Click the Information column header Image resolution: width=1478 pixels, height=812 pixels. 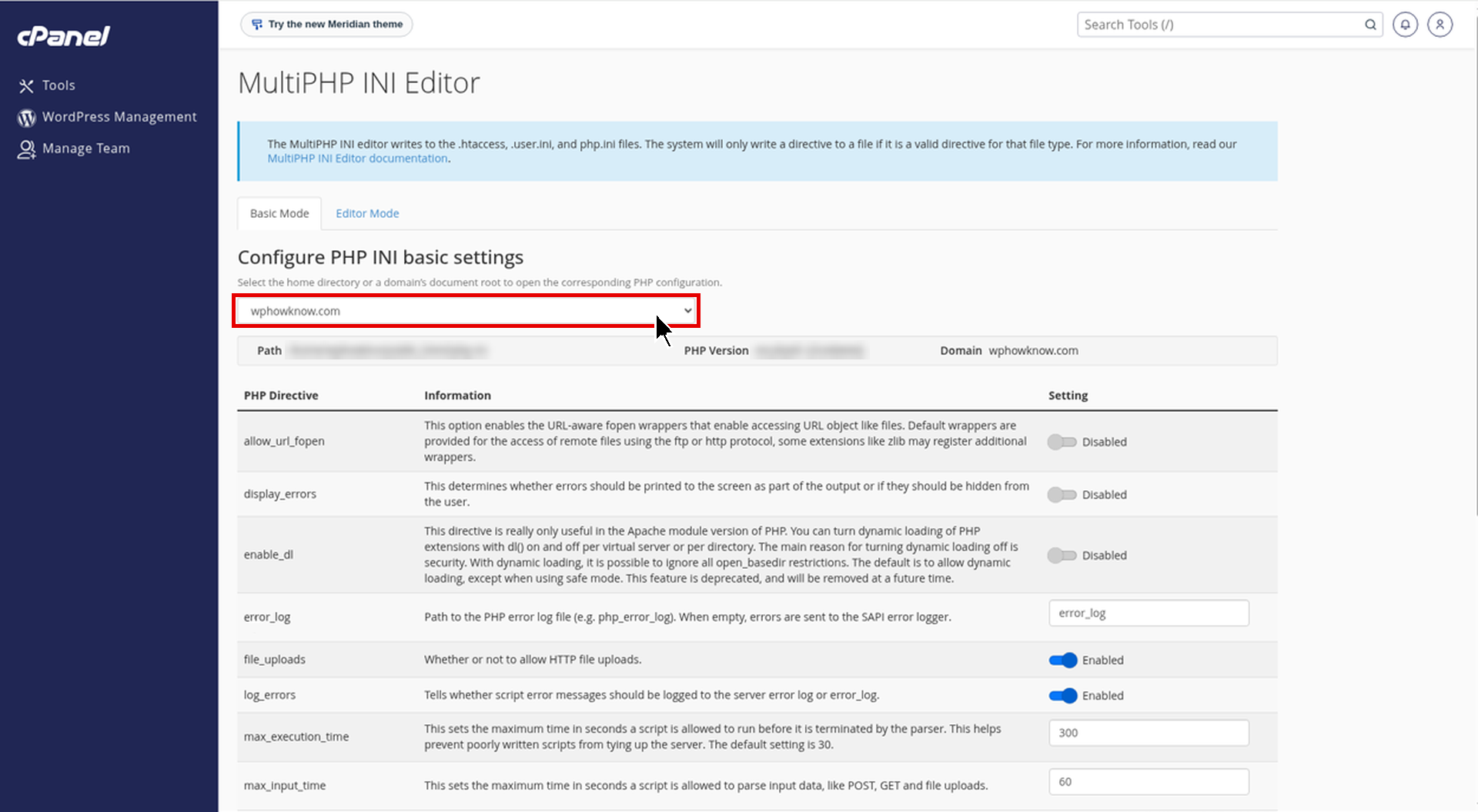pyautogui.click(x=457, y=396)
